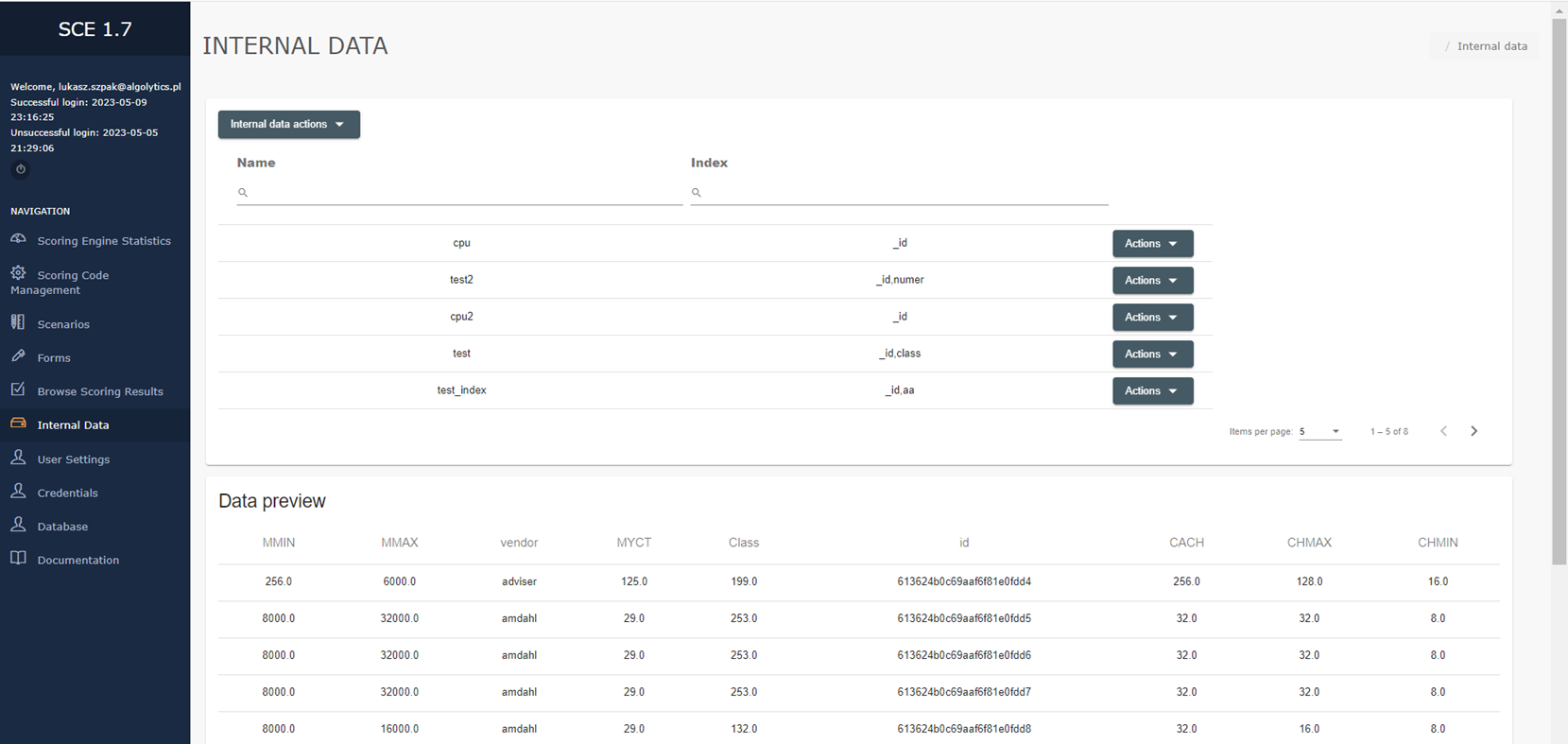The height and width of the screenshot is (744, 1568).
Task: Click the Scoring Code Management gear icon
Action: click(x=18, y=273)
